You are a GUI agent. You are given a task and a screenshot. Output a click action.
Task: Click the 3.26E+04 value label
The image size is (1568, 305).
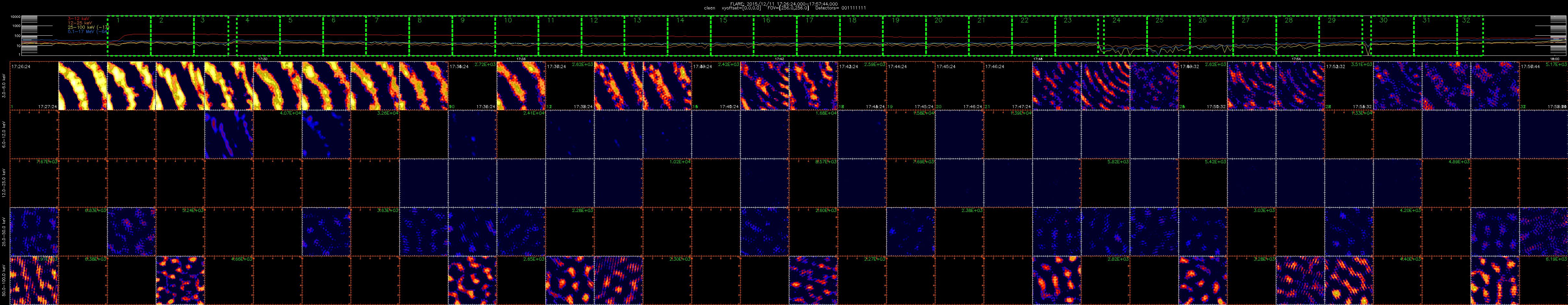(x=388, y=113)
